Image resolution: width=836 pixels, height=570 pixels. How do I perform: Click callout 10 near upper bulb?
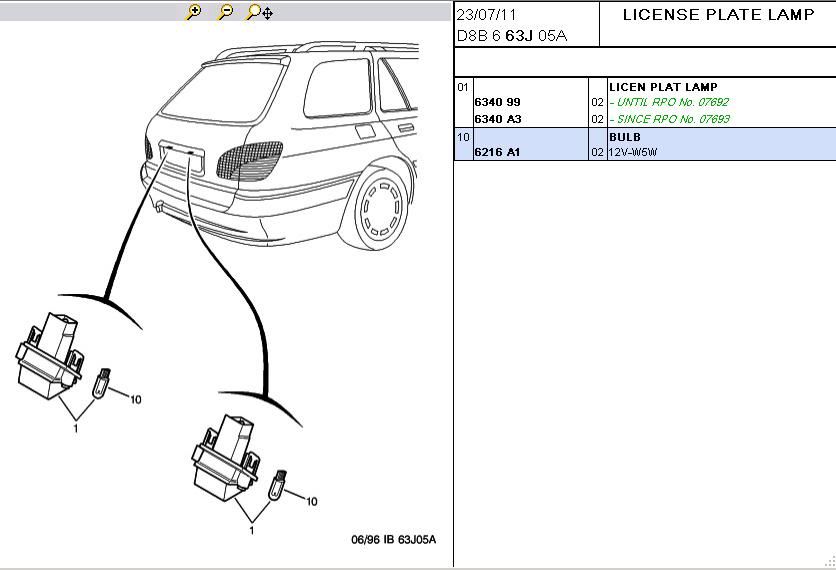pos(135,399)
